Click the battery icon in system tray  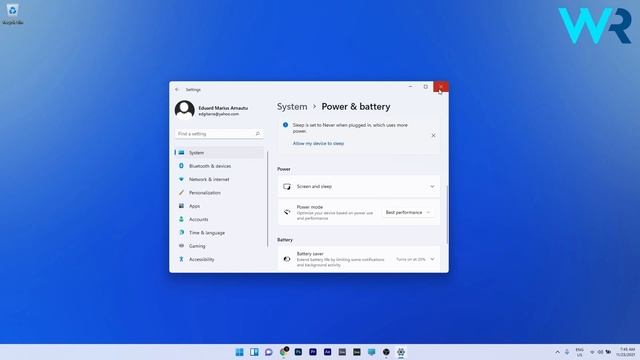point(608,352)
